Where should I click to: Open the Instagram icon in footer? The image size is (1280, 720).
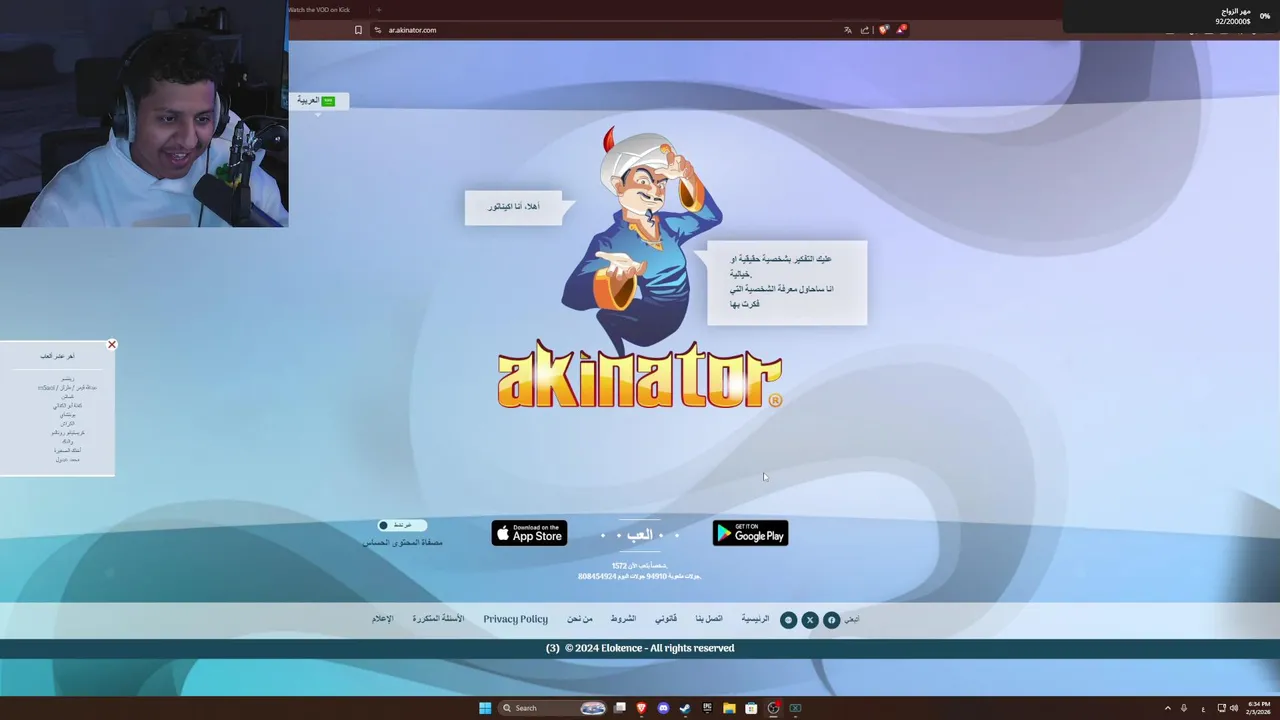(788, 620)
